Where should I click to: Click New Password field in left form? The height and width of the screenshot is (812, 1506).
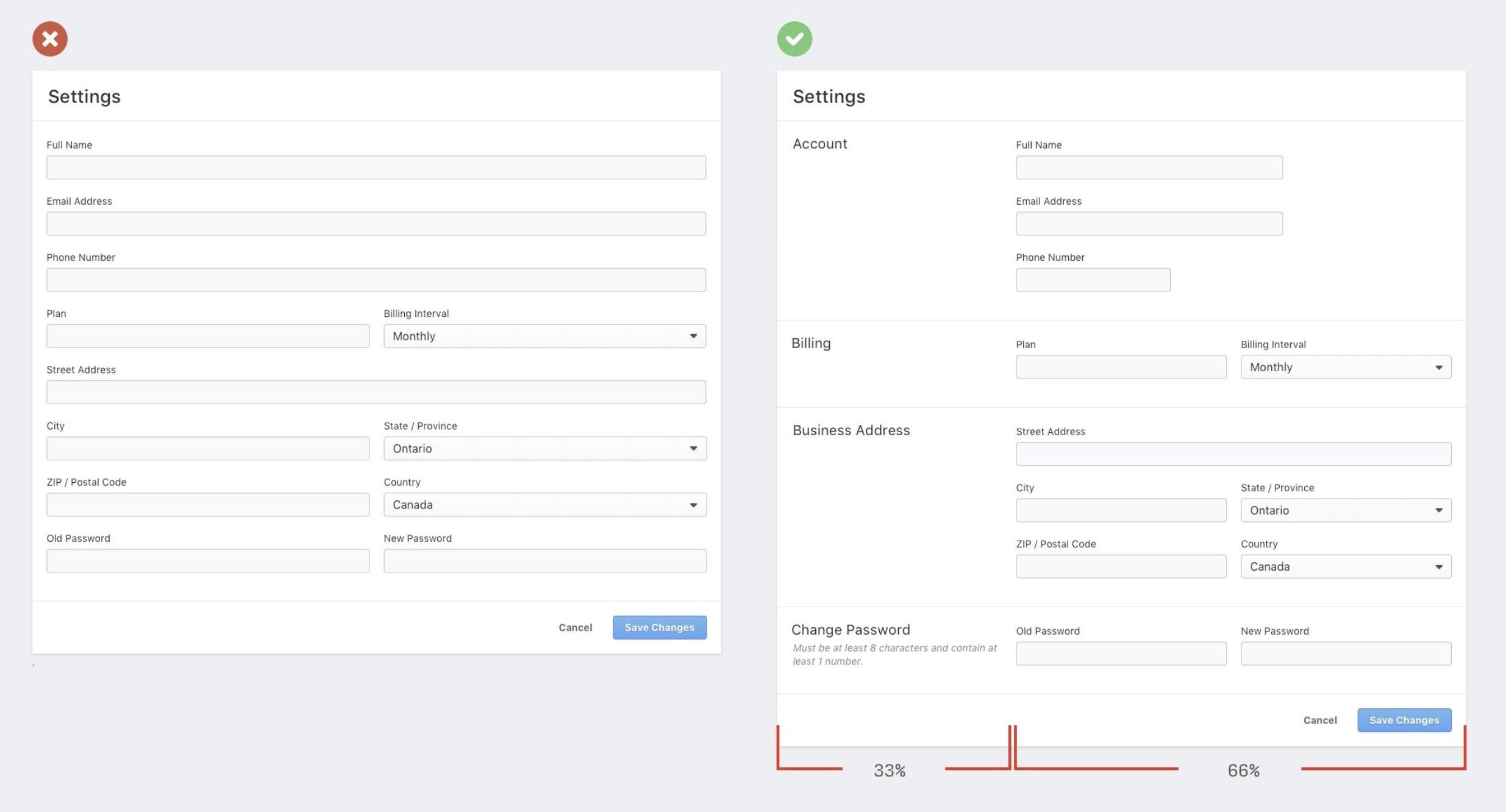pos(544,561)
